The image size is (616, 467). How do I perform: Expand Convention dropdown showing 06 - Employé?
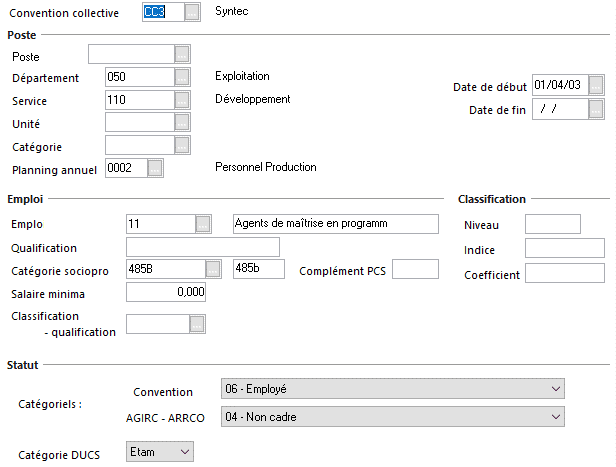point(393,389)
